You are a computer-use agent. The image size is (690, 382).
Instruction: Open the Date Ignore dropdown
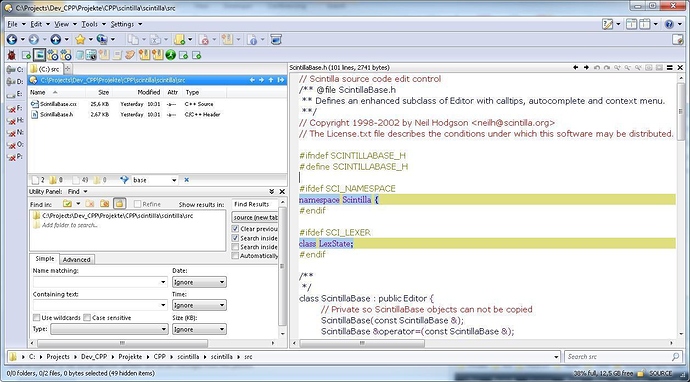(199, 282)
